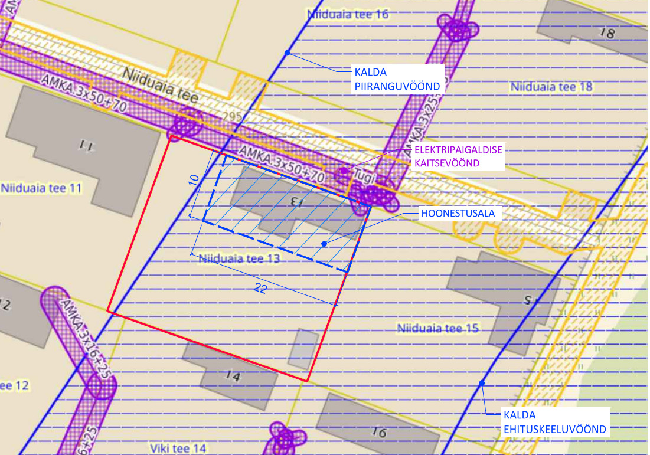This screenshot has width=650, height=455.
Task: Select the dimension value 22 below the building area
Action: tap(260, 288)
